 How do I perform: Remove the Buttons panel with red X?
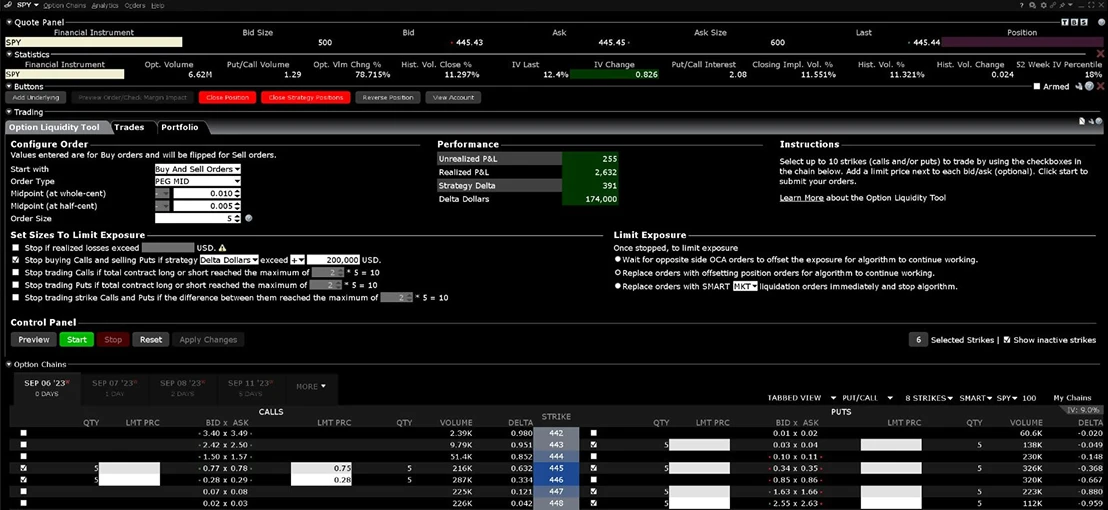(x=1100, y=86)
